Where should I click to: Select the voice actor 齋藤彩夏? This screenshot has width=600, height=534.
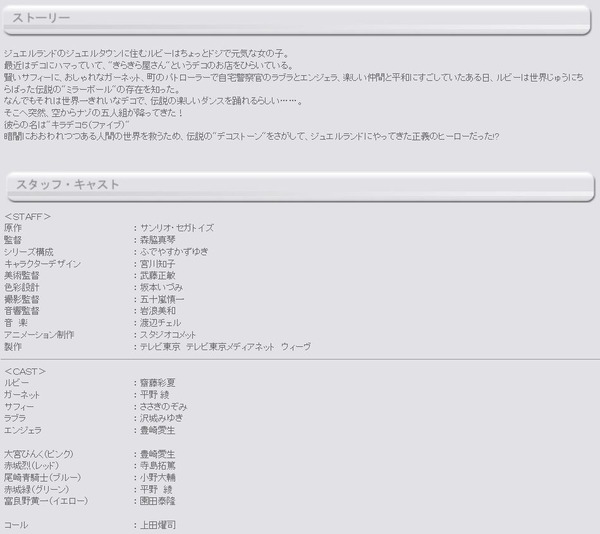click(158, 383)
